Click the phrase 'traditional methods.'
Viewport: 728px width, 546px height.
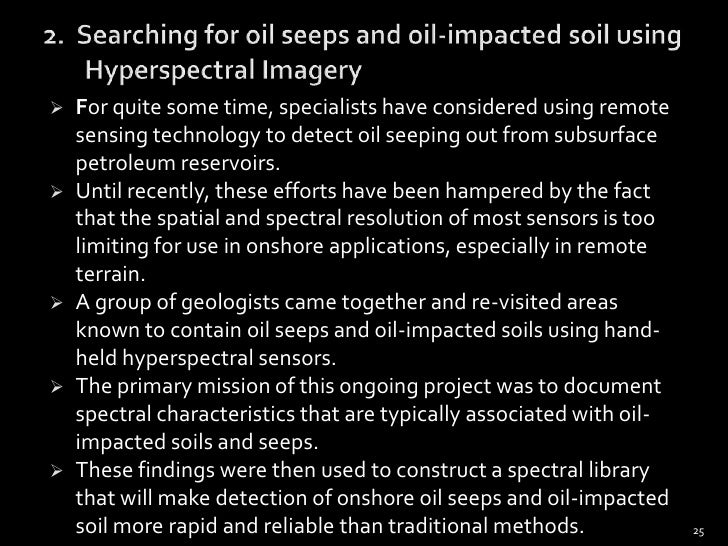coord(486,526)
